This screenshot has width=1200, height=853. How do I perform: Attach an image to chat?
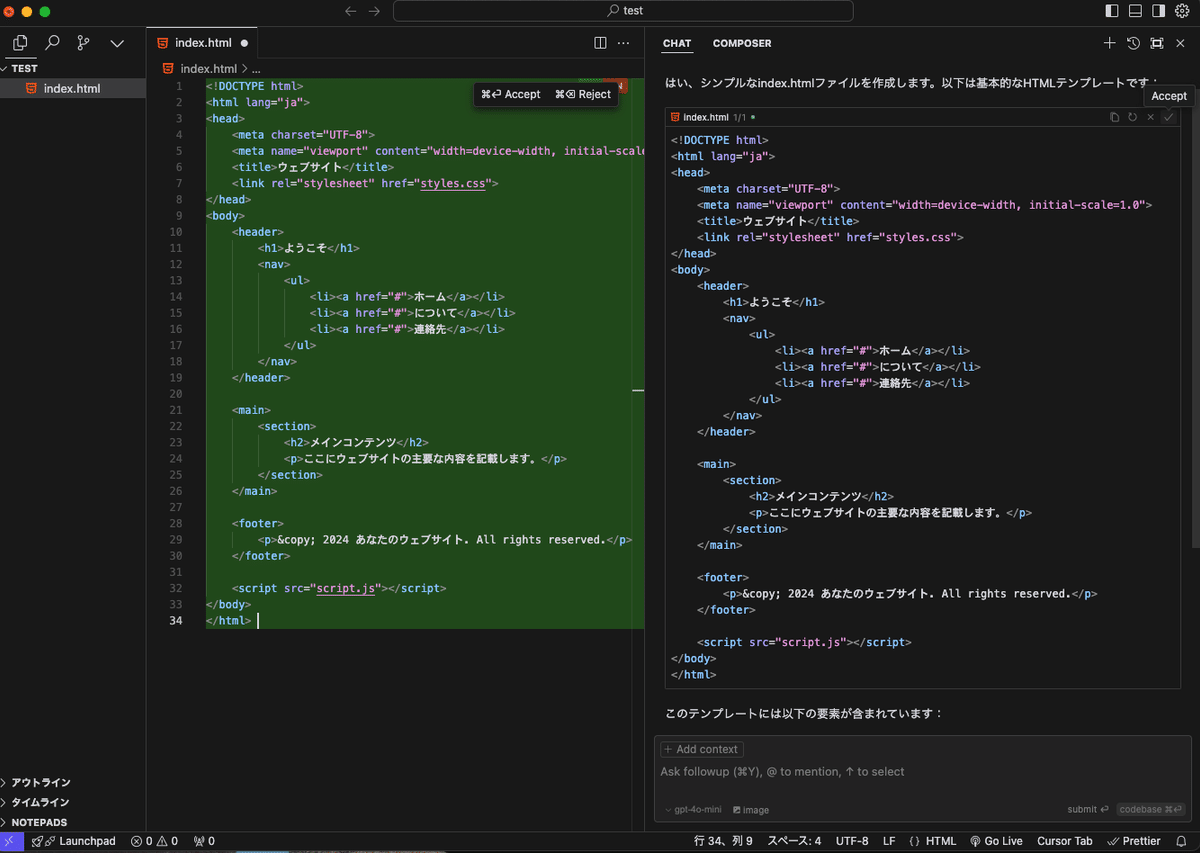(x=751, y=810)
